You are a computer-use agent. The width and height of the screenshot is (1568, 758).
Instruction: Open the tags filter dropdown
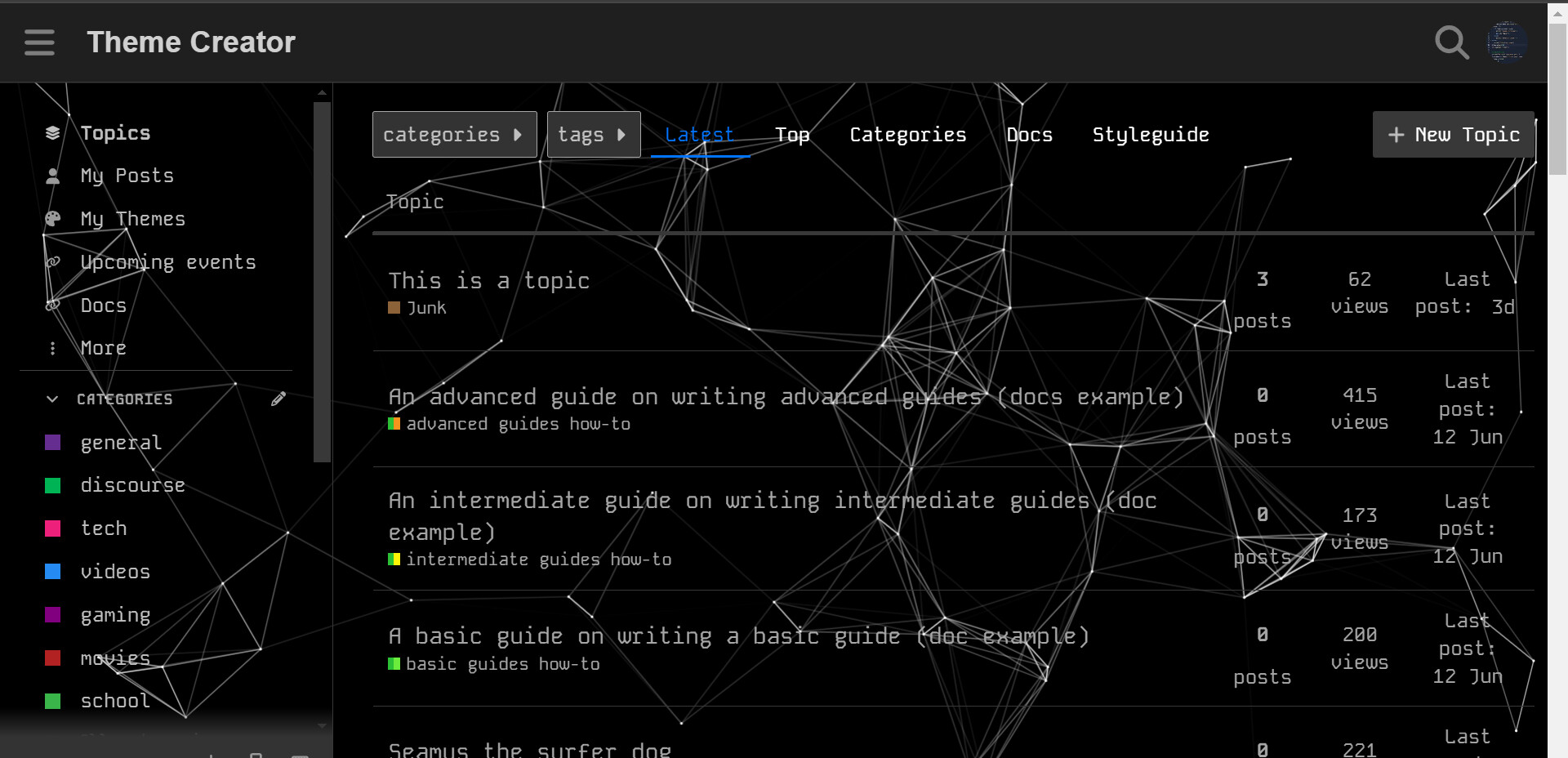coord(593,135)
